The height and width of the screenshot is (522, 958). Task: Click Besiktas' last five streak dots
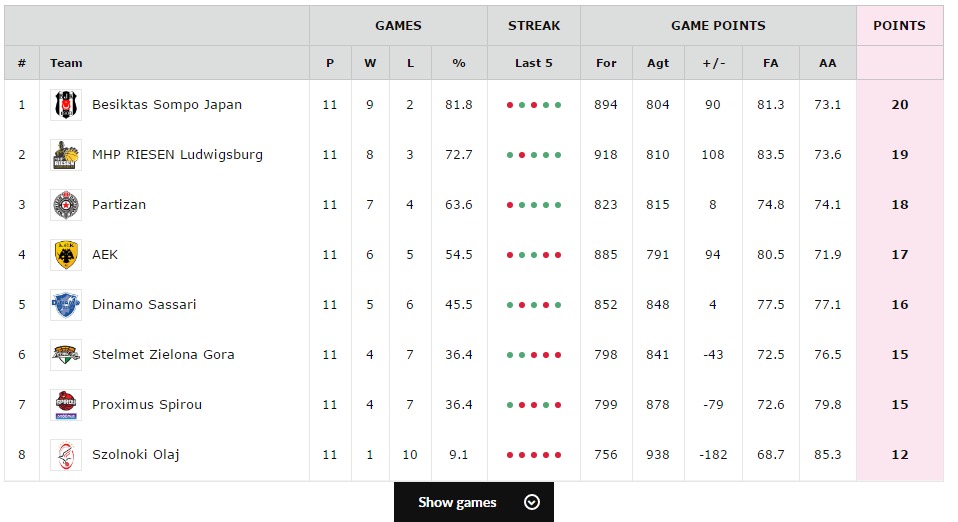click(x=534, y=105)
